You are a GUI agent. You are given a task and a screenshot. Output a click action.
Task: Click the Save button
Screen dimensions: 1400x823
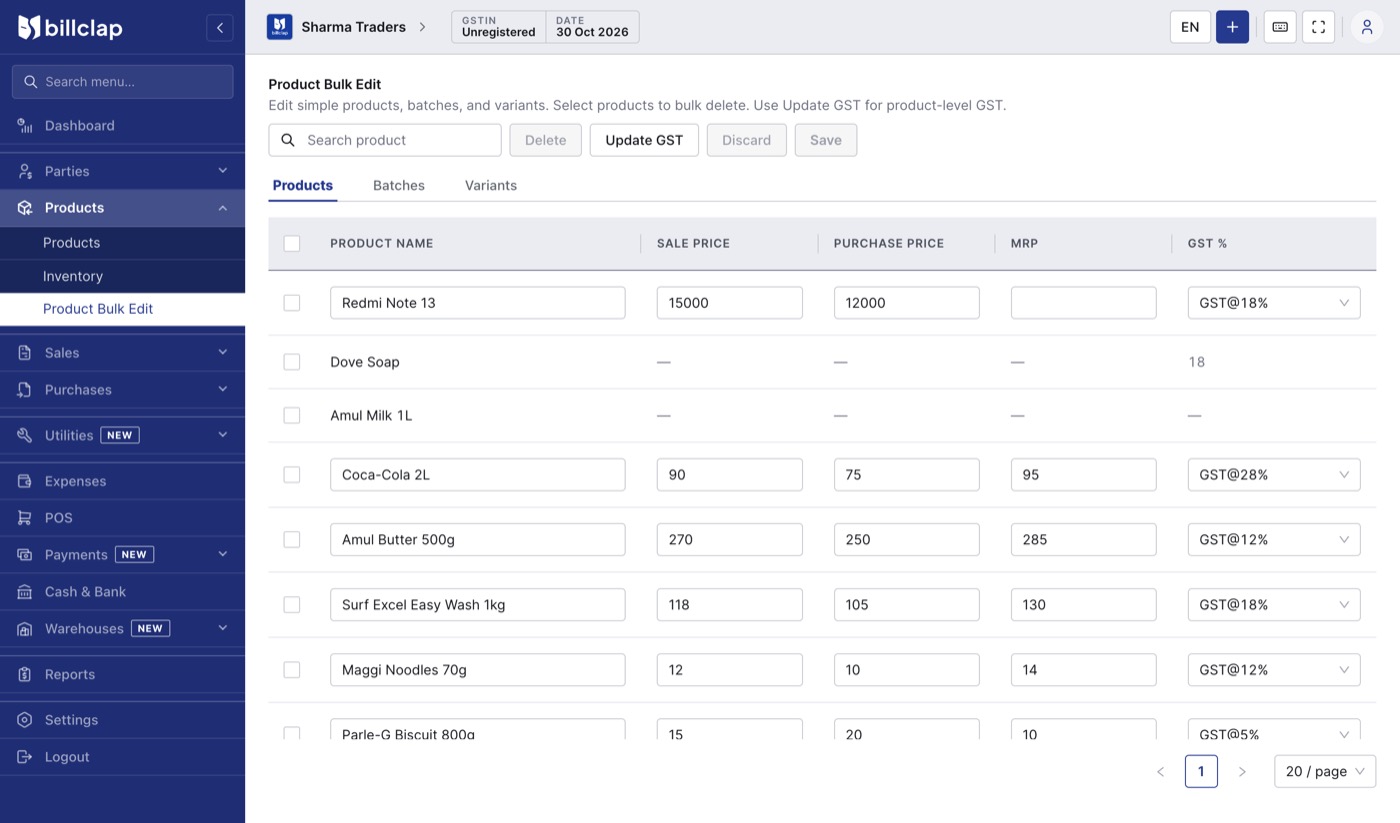click(826, 140)
